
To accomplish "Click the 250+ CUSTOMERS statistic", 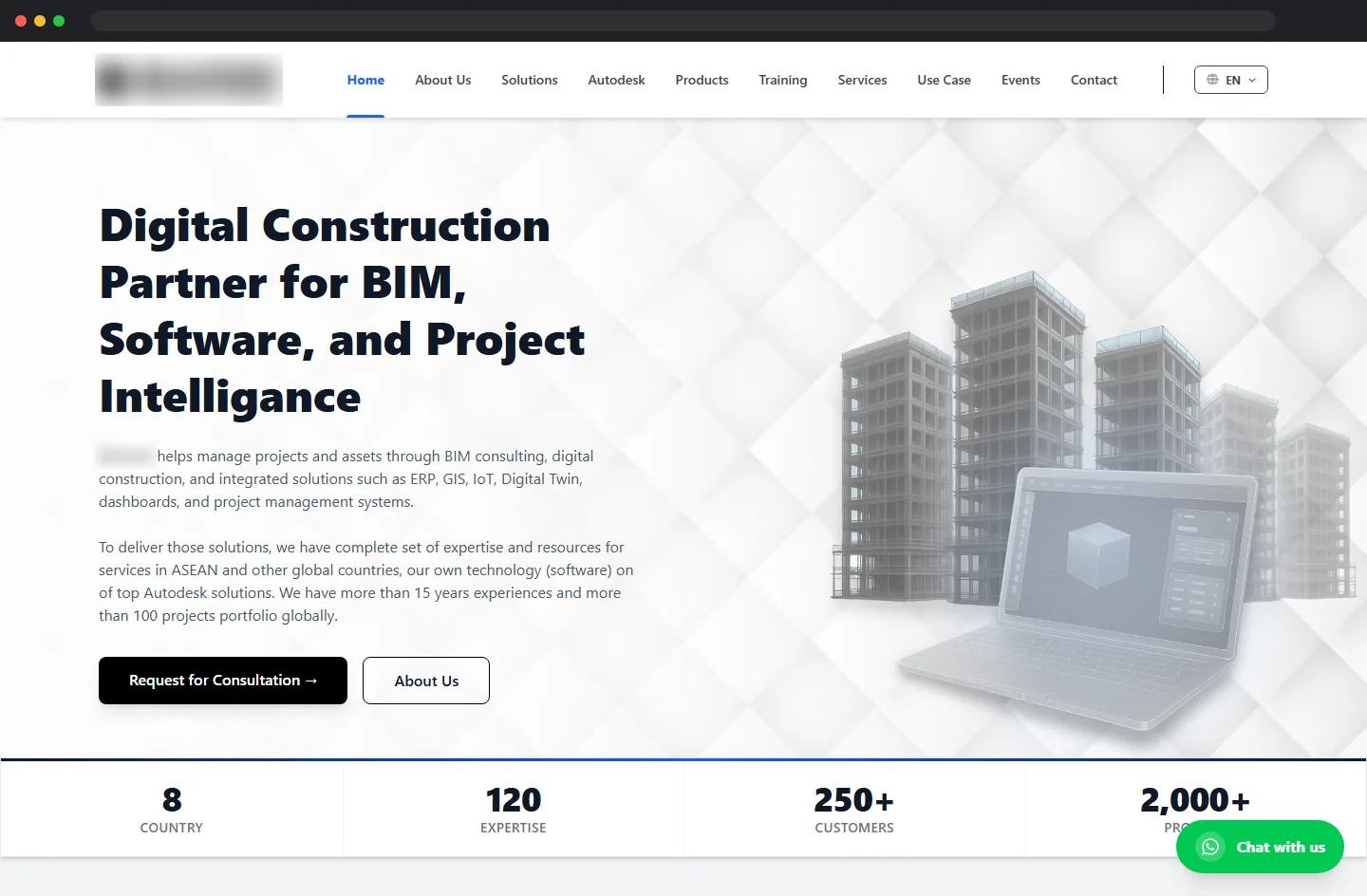I will [x=854, y=810].
